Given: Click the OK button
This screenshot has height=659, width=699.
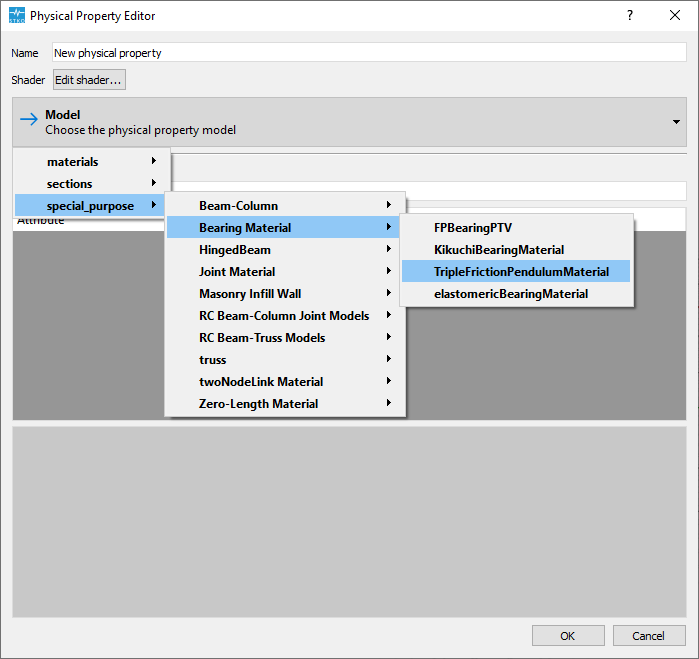Looking at the screenshot, I should (568, 635).
